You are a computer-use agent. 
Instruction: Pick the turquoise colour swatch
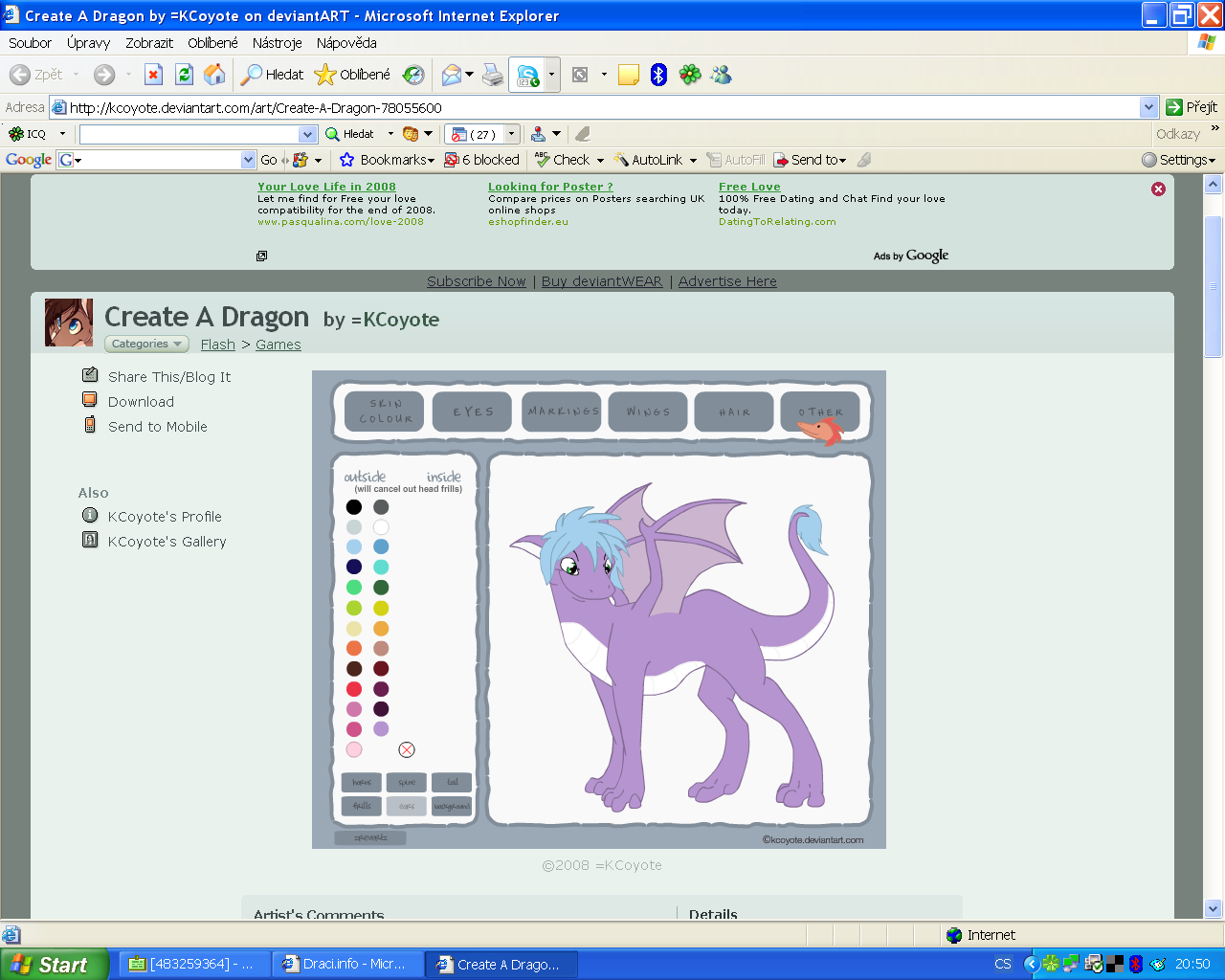pos(381,568)
